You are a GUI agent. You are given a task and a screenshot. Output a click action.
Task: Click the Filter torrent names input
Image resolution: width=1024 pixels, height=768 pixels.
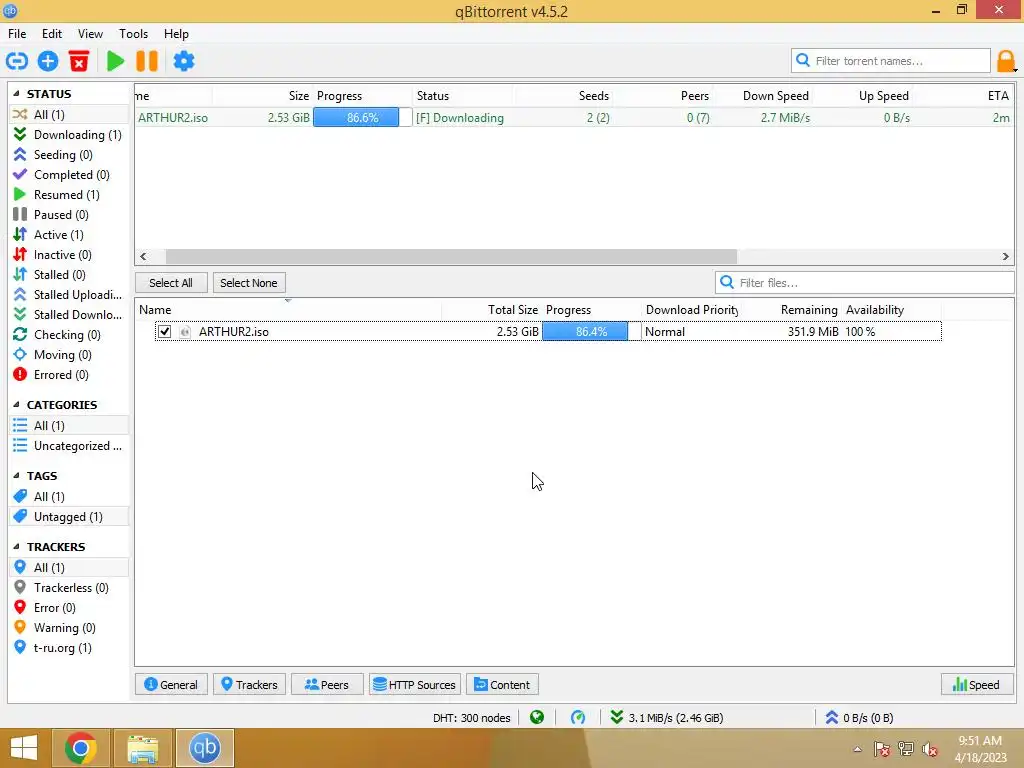point(891,61)
